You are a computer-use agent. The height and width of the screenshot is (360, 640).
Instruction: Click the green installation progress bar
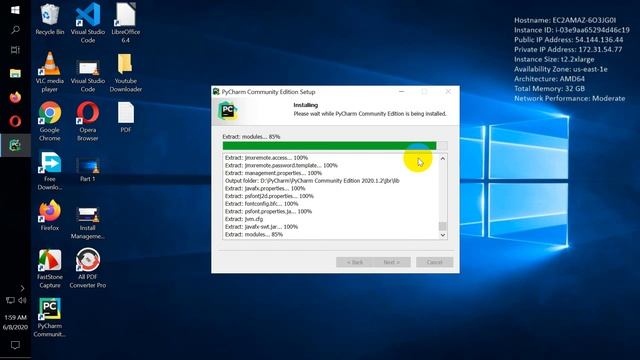point(335,146)
